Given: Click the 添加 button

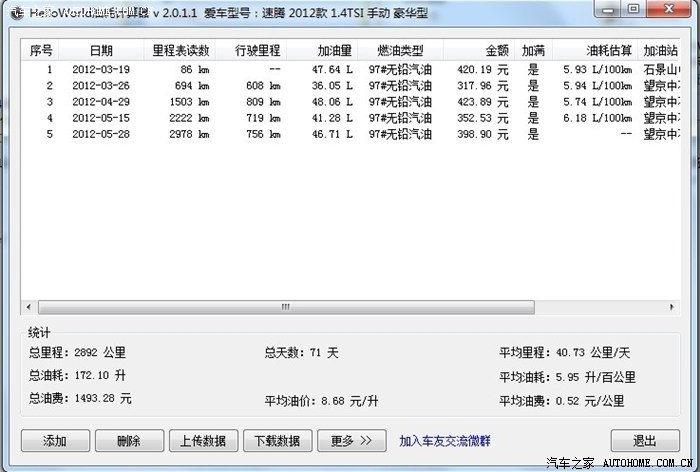Looking at the screenshot, I should coord(55,441).
